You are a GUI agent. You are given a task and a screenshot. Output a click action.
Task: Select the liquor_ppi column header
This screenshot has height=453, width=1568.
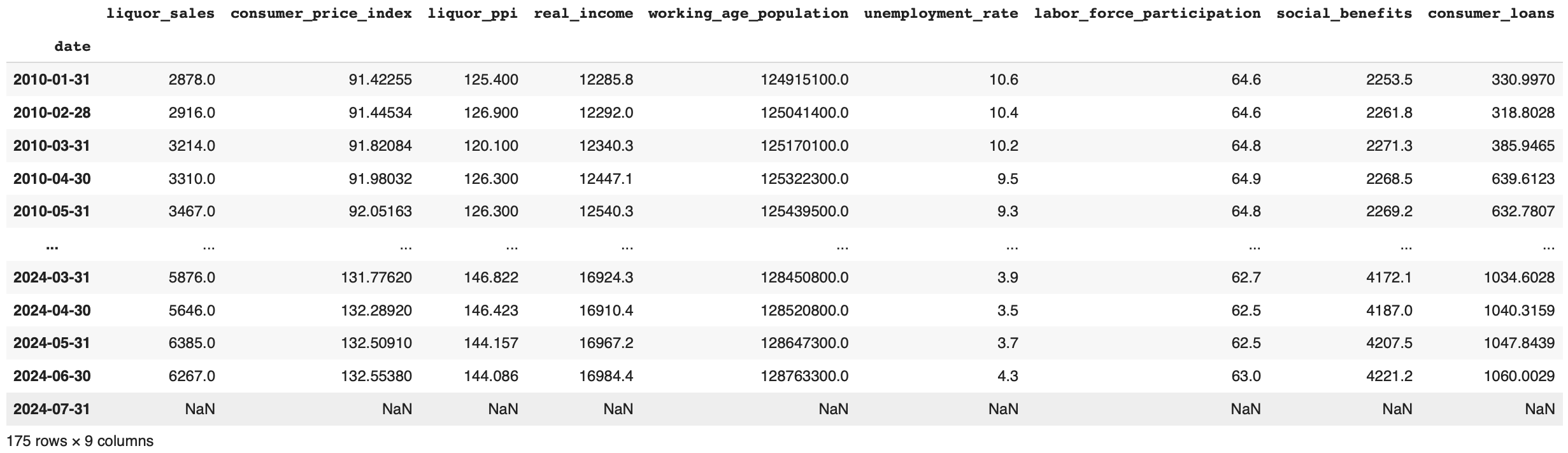coord(473,13)
